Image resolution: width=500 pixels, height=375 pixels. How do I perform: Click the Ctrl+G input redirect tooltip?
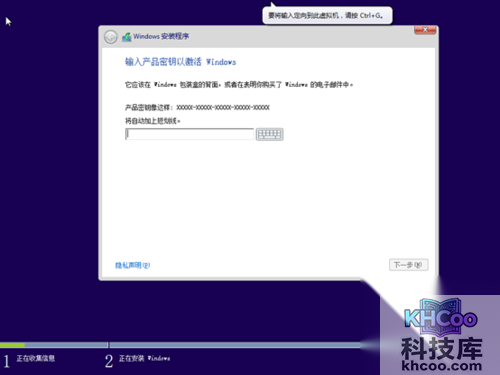[327, 15]
